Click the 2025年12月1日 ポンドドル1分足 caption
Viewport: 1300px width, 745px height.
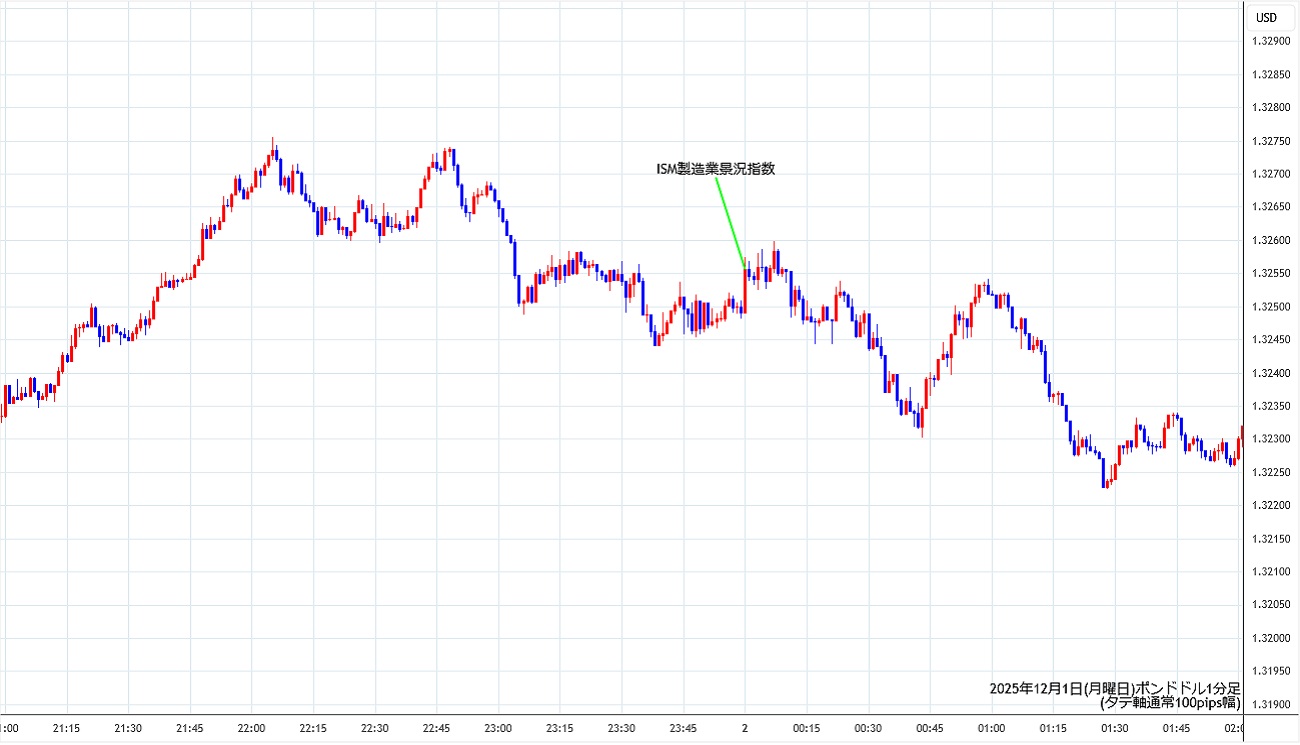[1114, 688]
